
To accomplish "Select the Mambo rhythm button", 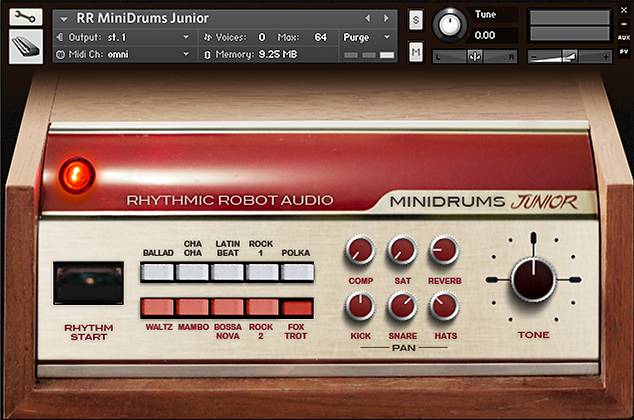I will click(192, 308).
